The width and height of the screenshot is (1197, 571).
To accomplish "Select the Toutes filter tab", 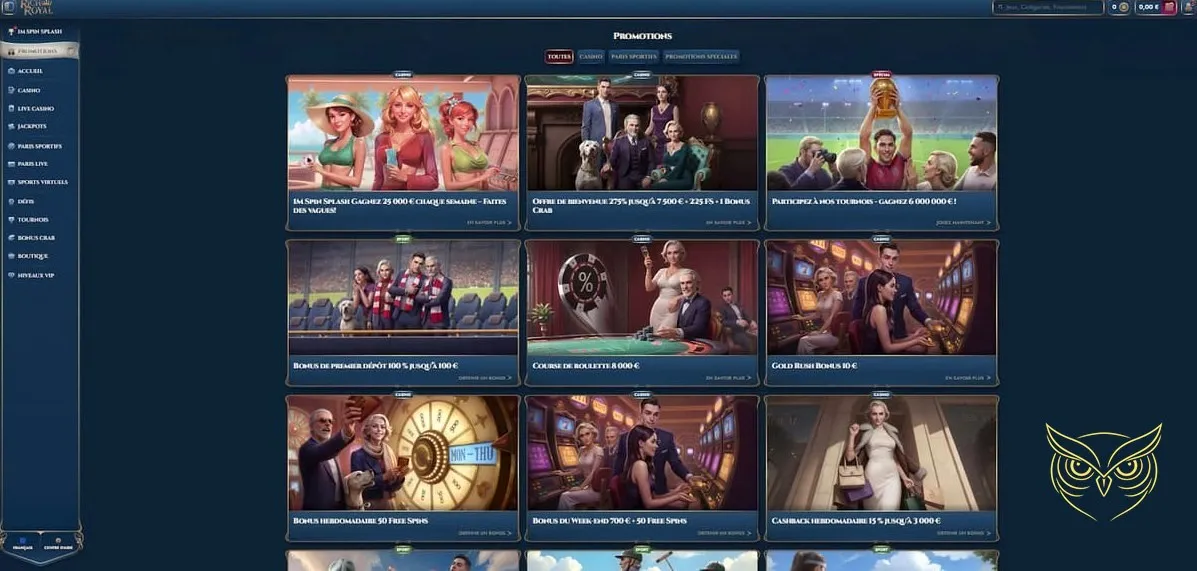I will (x=559, y=57).
